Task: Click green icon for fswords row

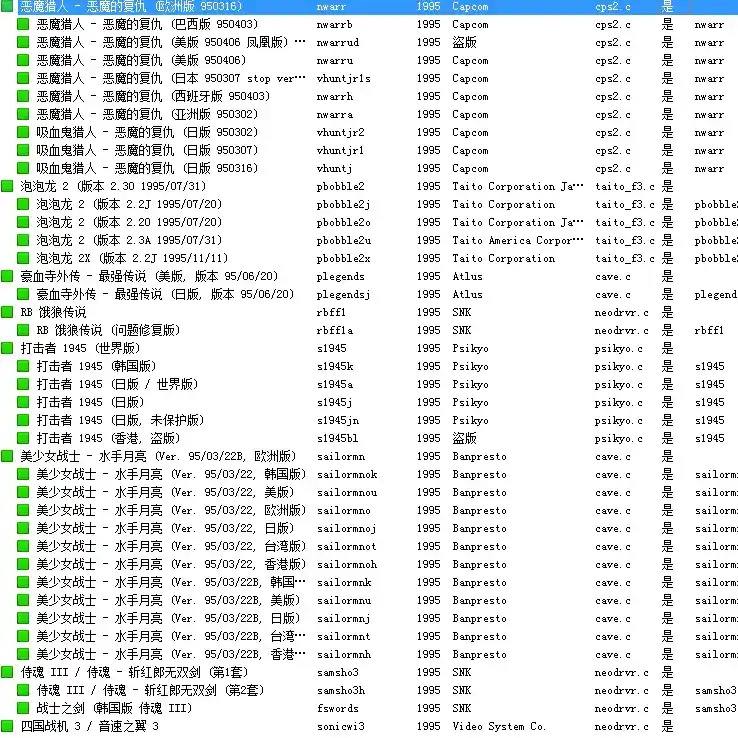Action: click(23, 708)
